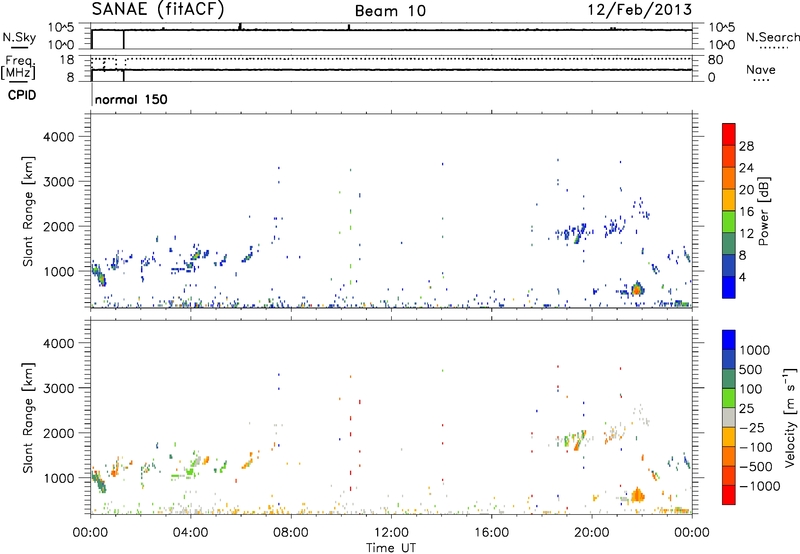
Task: Select the Time UT axis title
Action: click(391, 548)
